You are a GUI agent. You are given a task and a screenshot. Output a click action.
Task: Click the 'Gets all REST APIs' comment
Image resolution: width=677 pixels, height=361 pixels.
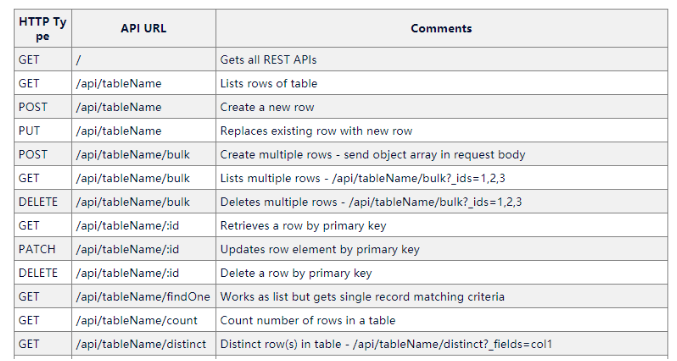[x=268, y=60]
